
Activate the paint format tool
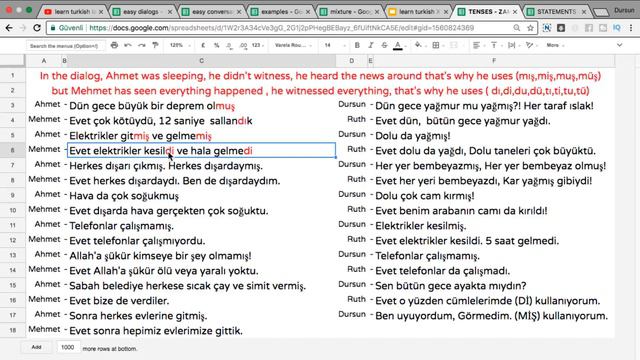pyautogui.click(x=155, y=45)
